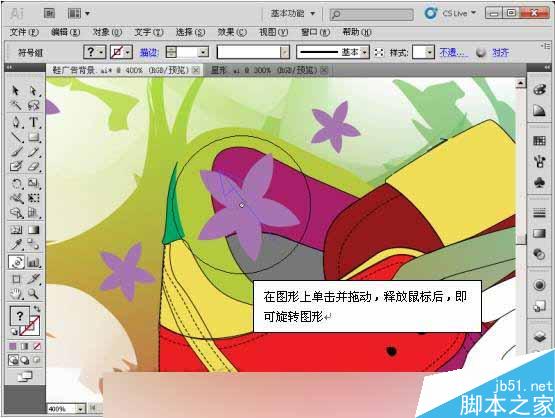Select the Scale tool
The height and width of the screenshot is (418, 555).
(x=33, y=183)
